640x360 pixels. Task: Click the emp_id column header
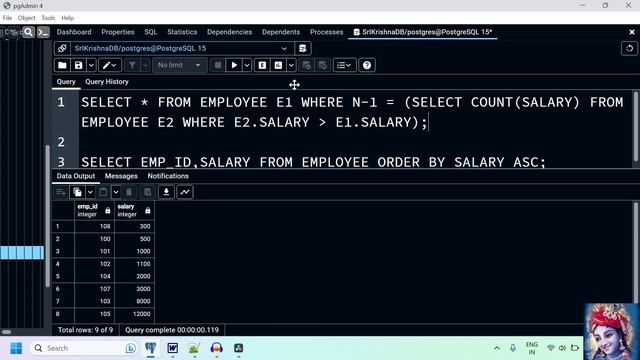point(94,210)
